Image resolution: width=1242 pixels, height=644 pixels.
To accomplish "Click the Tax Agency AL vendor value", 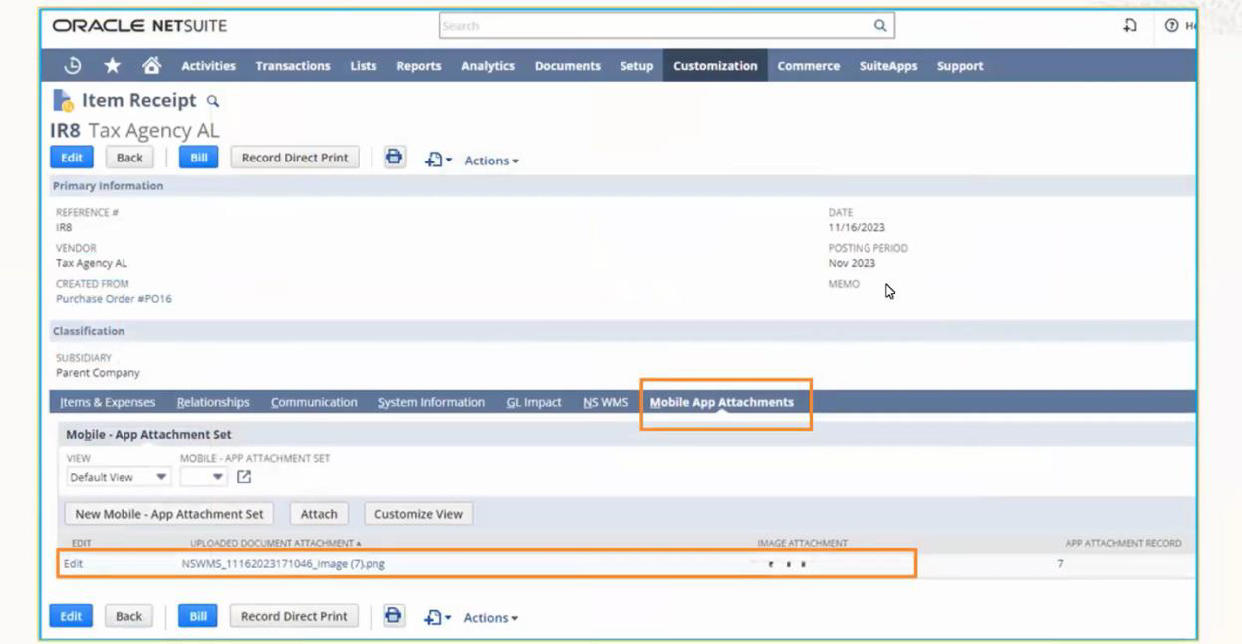I will point(91,263).
